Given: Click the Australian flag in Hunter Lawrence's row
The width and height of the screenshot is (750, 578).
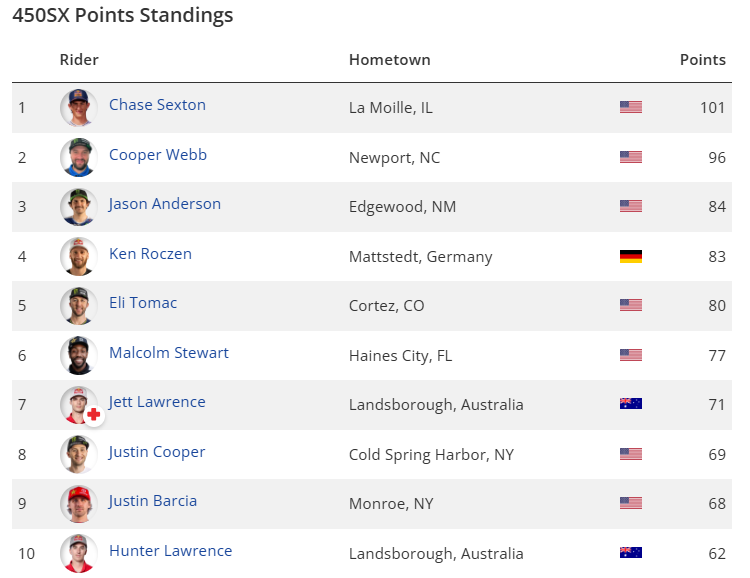Looking at the screenshot, I should click(x=630, y=553).
